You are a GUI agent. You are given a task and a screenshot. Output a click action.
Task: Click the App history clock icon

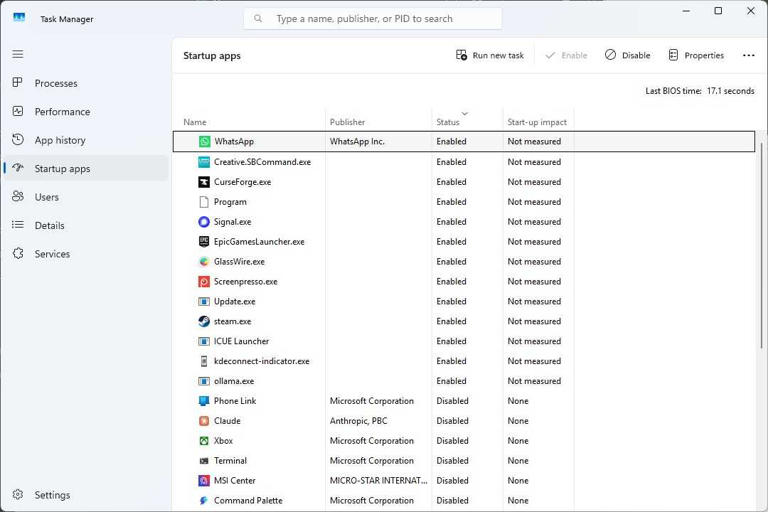pos(18,140)
